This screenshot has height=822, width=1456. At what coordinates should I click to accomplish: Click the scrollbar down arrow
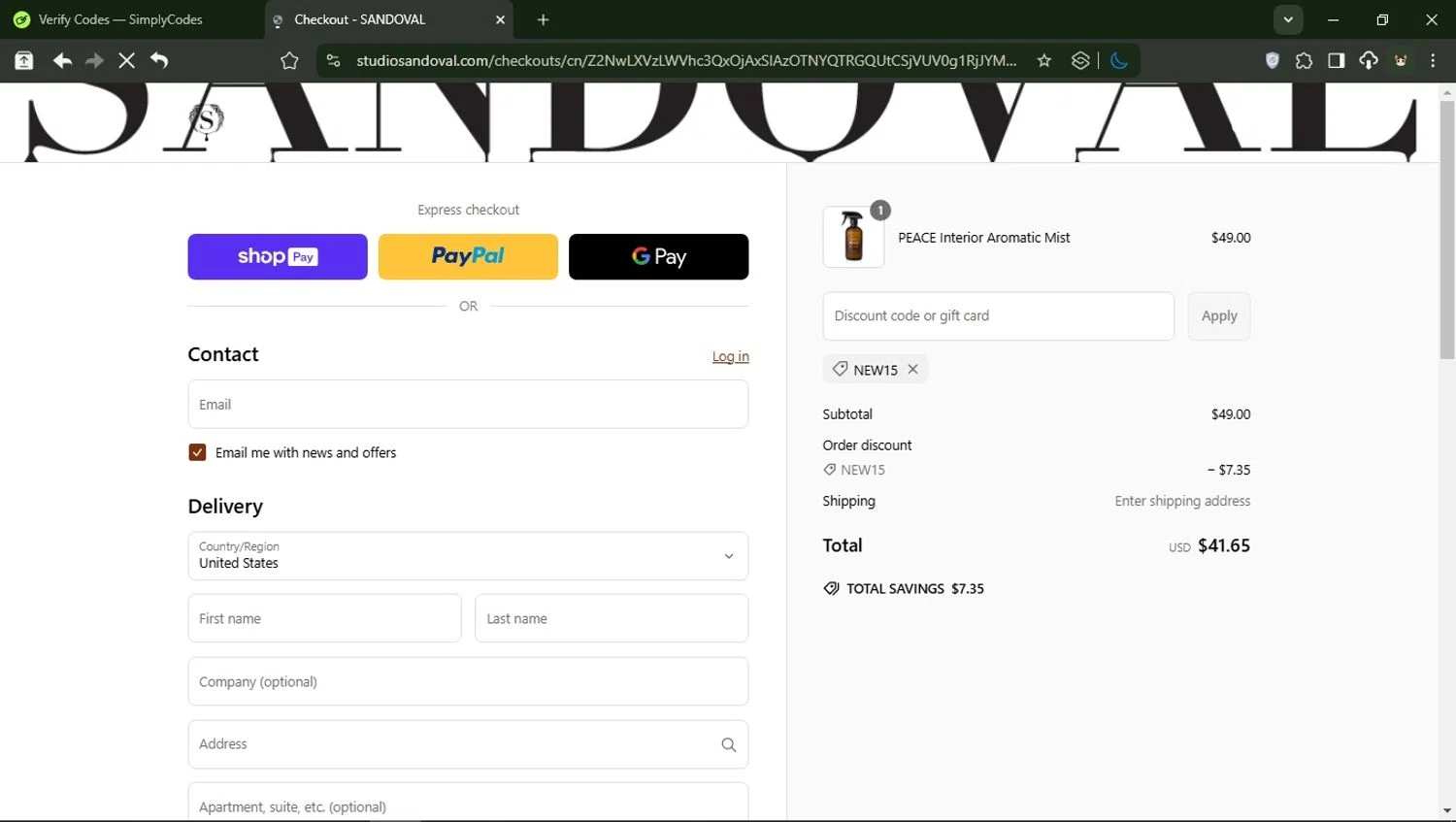coord(1447,811)
